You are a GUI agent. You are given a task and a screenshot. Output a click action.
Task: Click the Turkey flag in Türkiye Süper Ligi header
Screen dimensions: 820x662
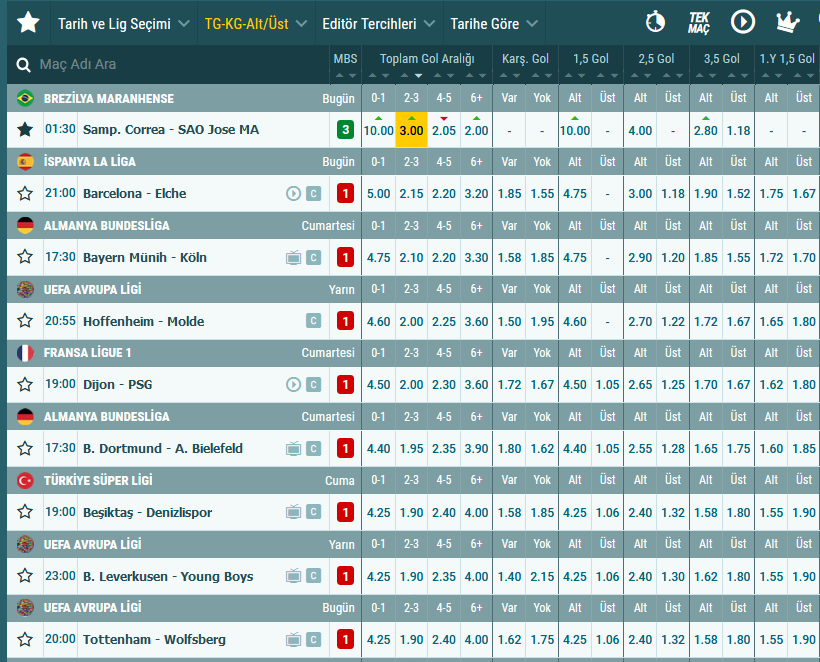click(x=25, y=481)
